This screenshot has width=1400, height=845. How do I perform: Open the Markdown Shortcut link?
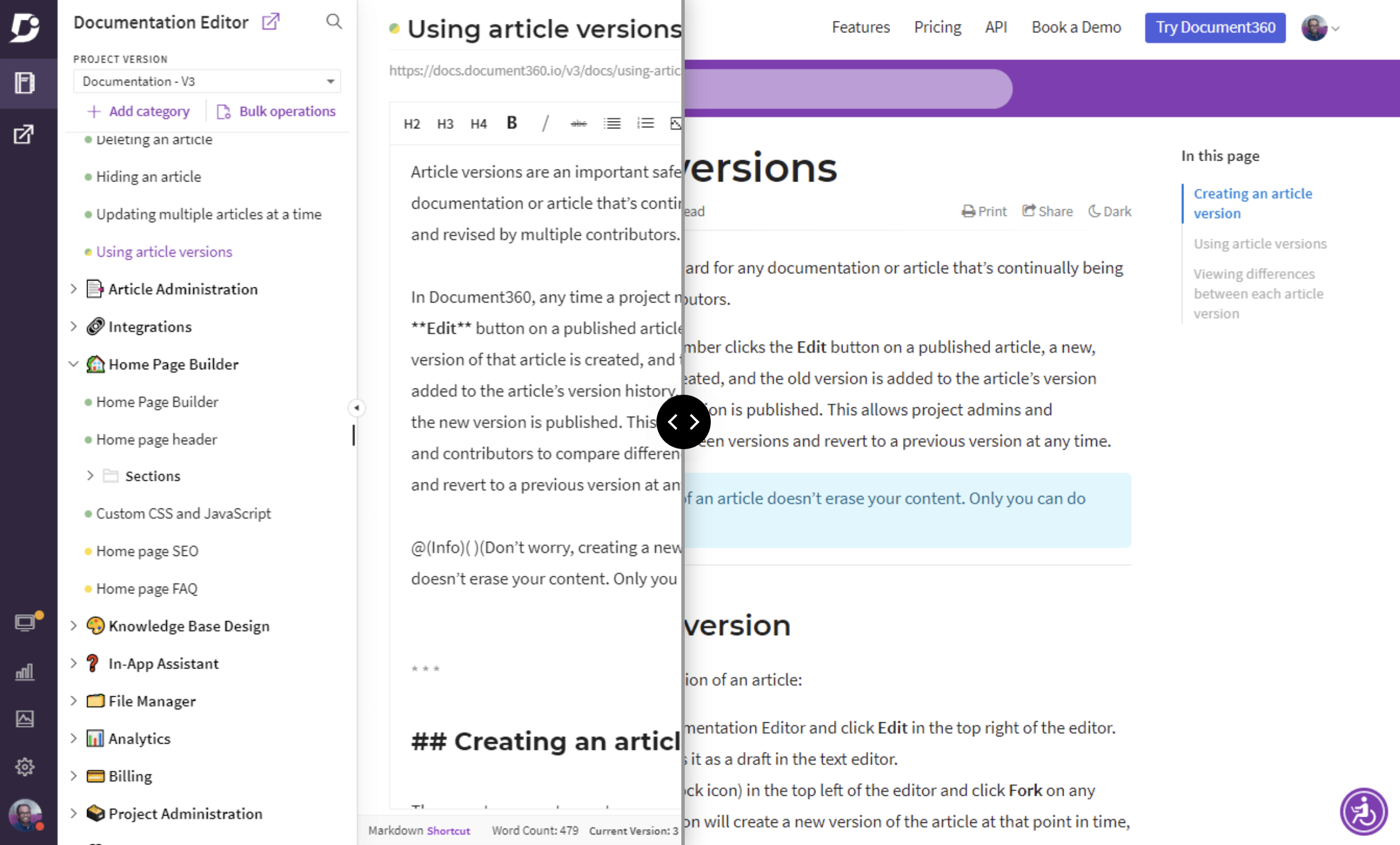click(x=448, y=830)
